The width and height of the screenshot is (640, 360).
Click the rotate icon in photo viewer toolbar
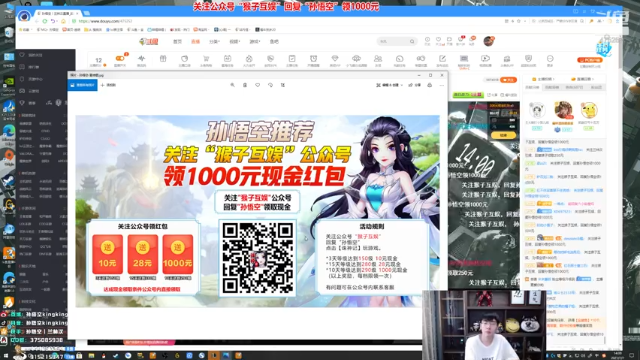[x=270, y=85]
